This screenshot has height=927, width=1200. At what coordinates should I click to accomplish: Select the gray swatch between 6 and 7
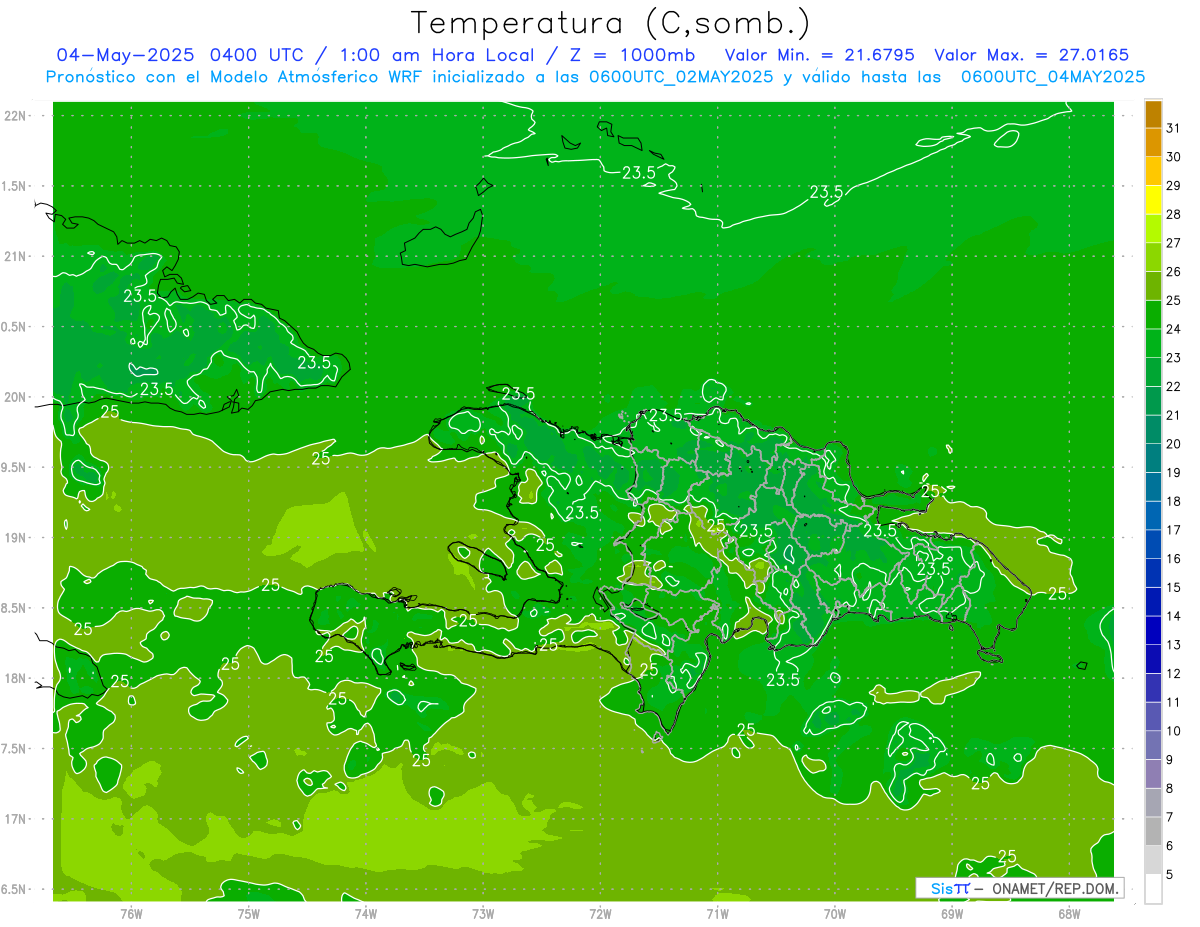coord(1153,831)
